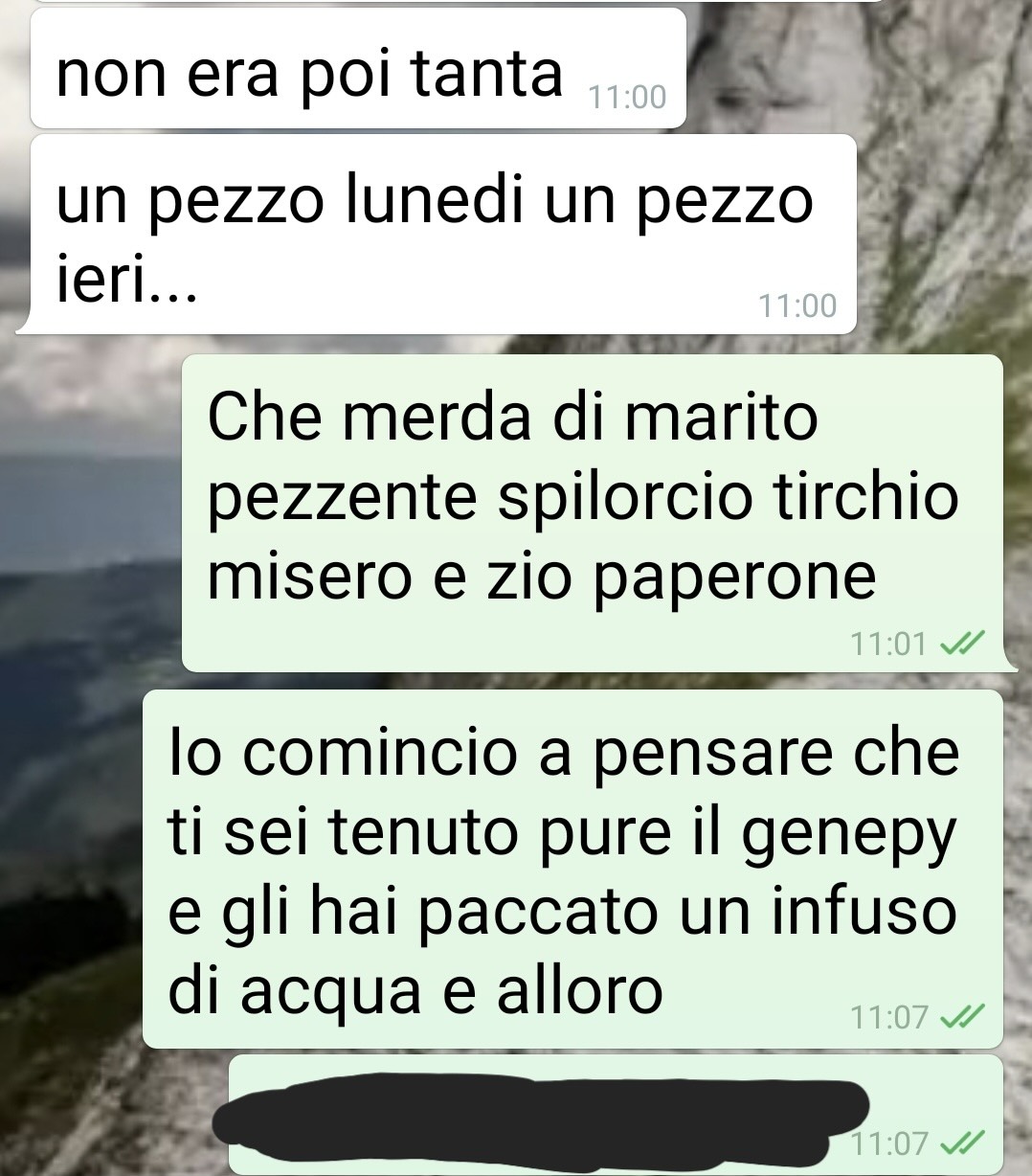The height and width of the screenshot is (1176, 1032).
Task: Tap double-check icon on the genepy message
Action: point(961,1017)
